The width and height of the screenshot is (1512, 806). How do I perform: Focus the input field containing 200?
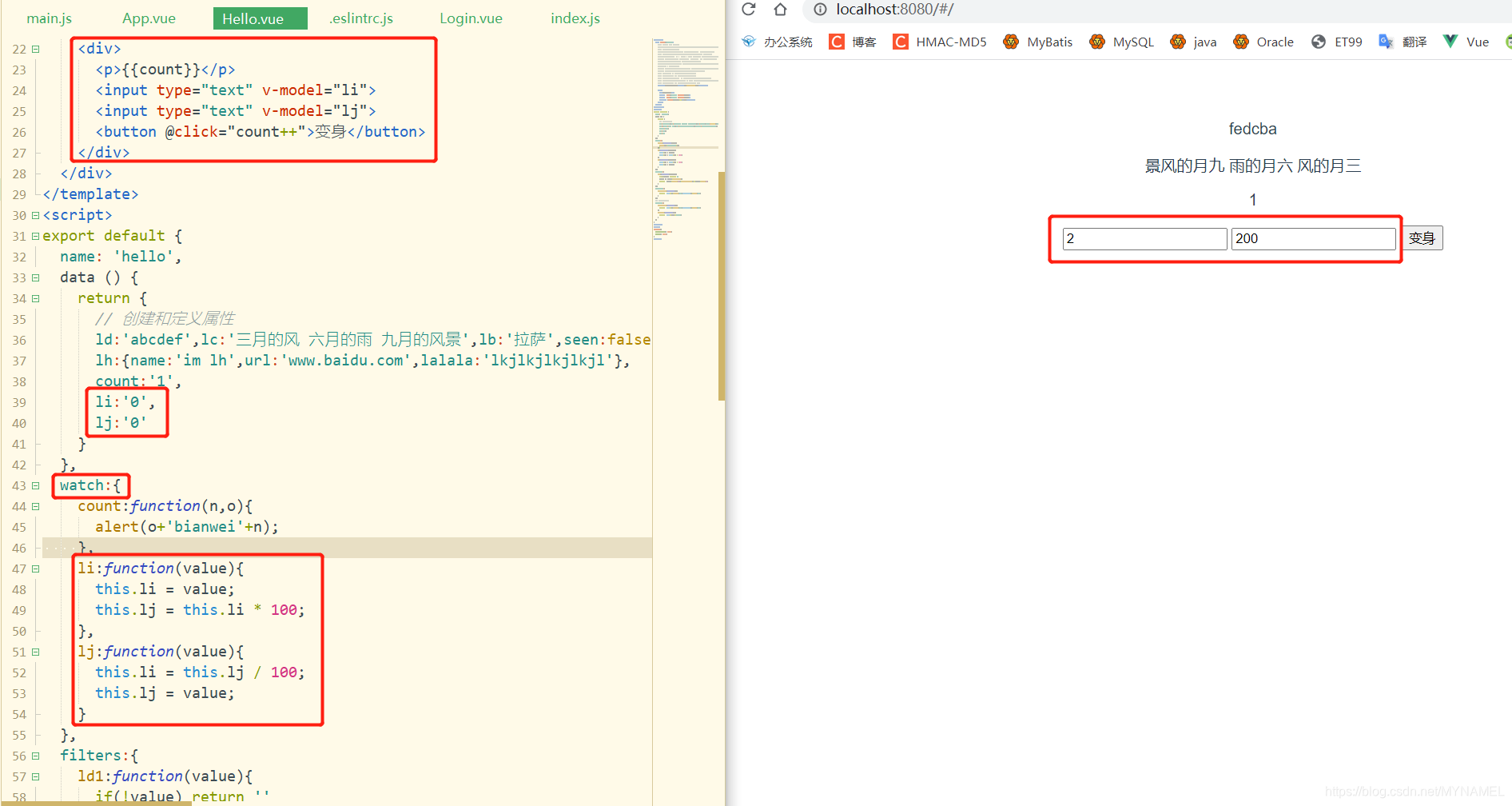pyautogui.click(x=1313, y=238)
